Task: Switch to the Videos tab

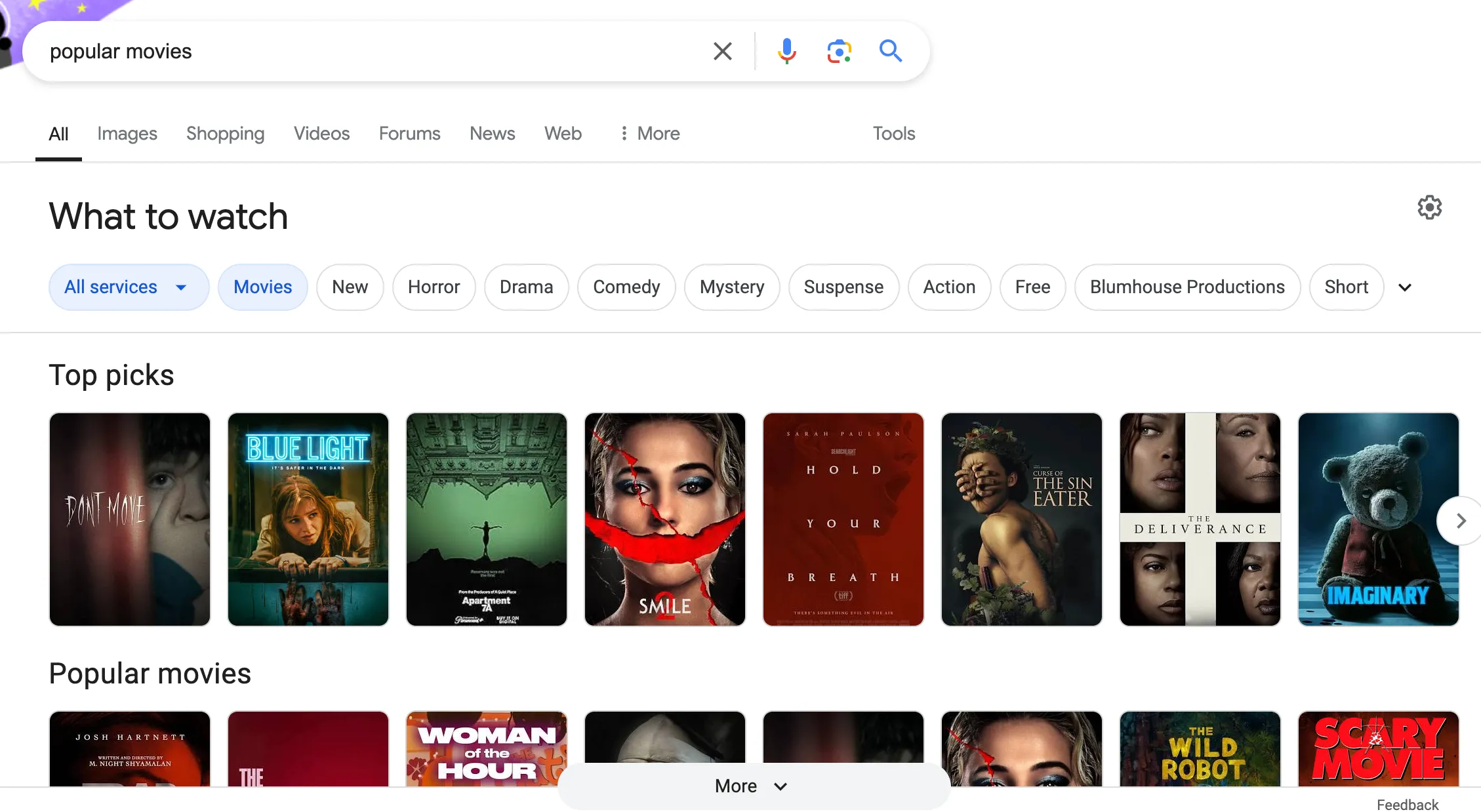Action: [322, 134]
